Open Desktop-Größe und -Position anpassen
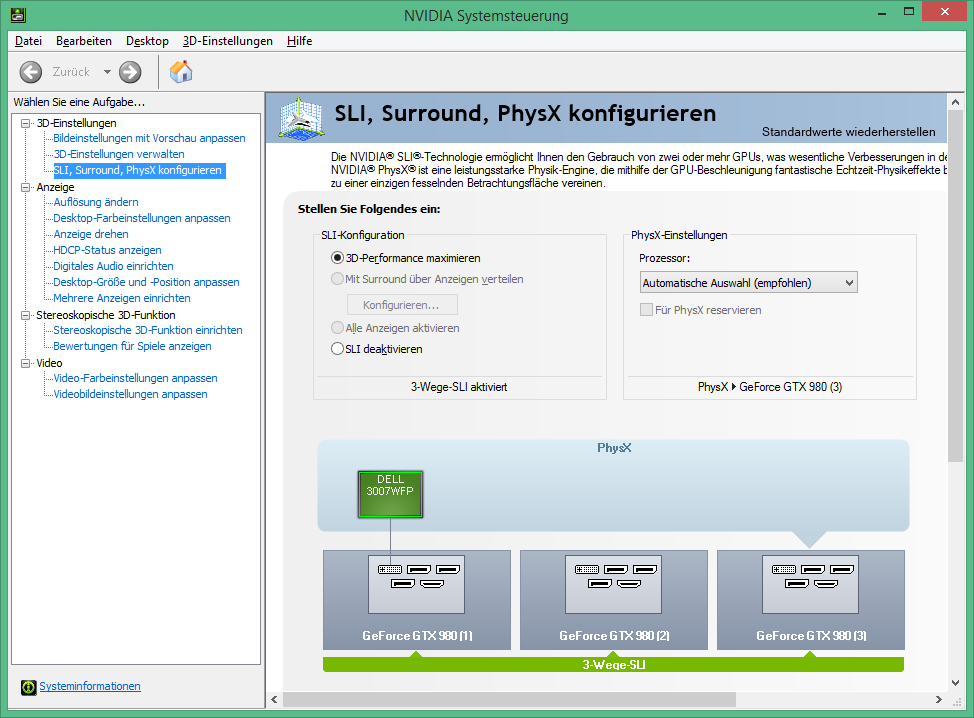This screenshot has height=718, width=974. (147, 282)
